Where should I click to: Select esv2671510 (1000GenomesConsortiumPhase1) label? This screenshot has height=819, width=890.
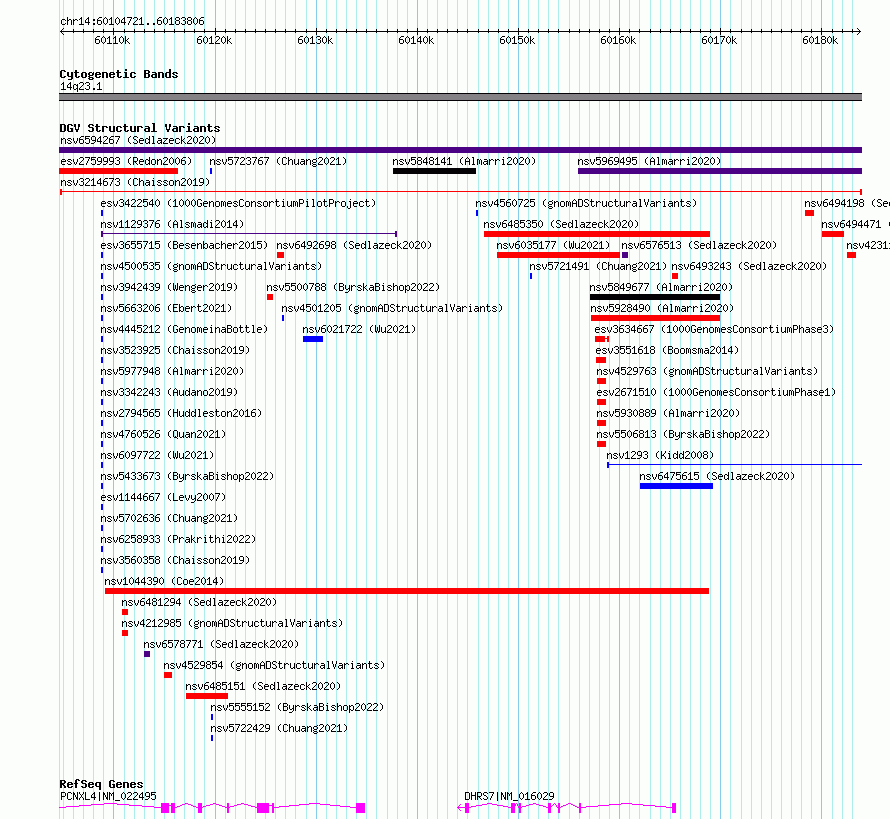(716, 392)
